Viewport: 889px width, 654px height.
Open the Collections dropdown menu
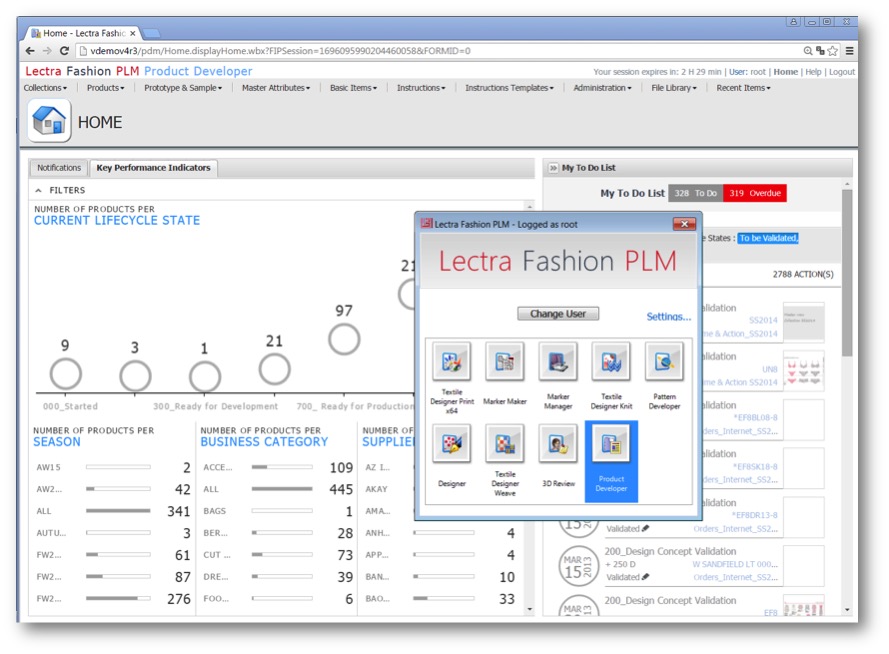[x=45, y=88]
